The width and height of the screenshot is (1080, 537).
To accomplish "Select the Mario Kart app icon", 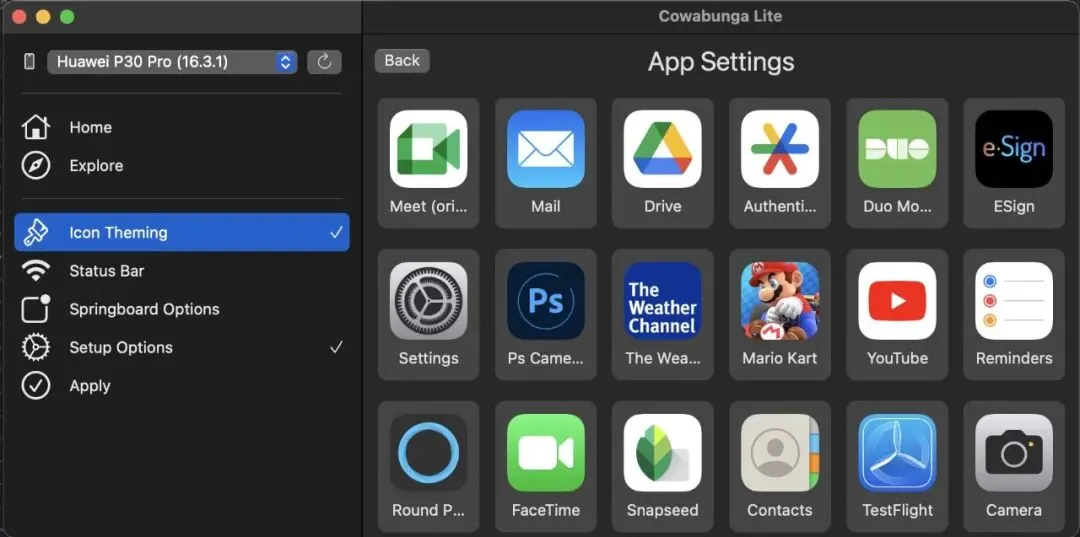I will [780, 301].
